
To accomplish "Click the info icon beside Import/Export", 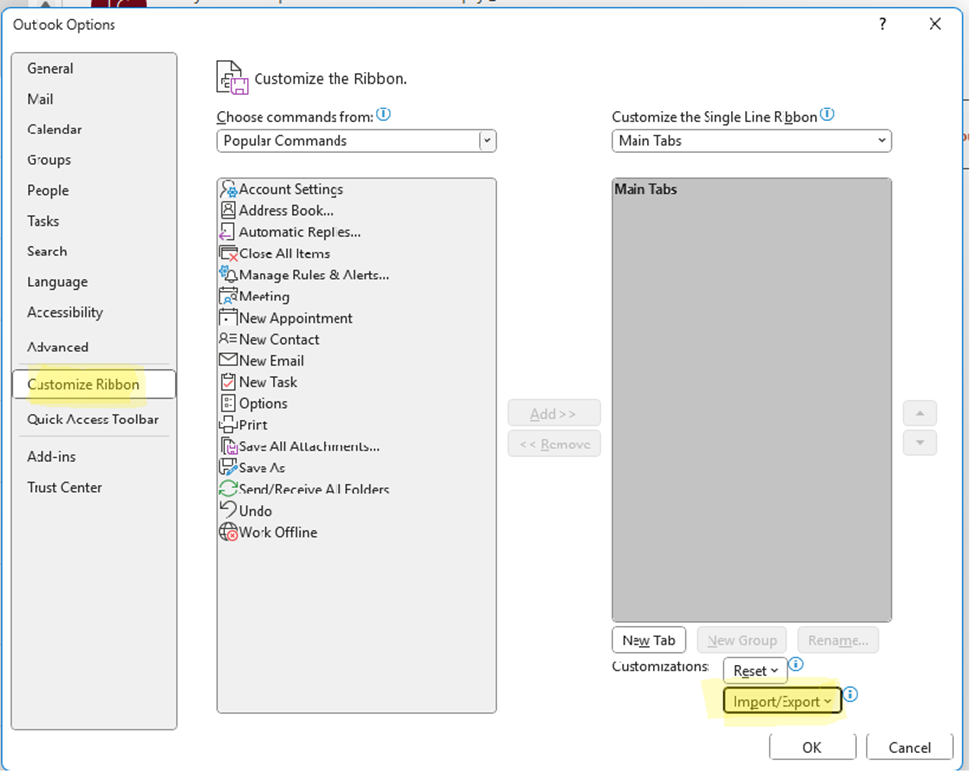I will point(850,693).
